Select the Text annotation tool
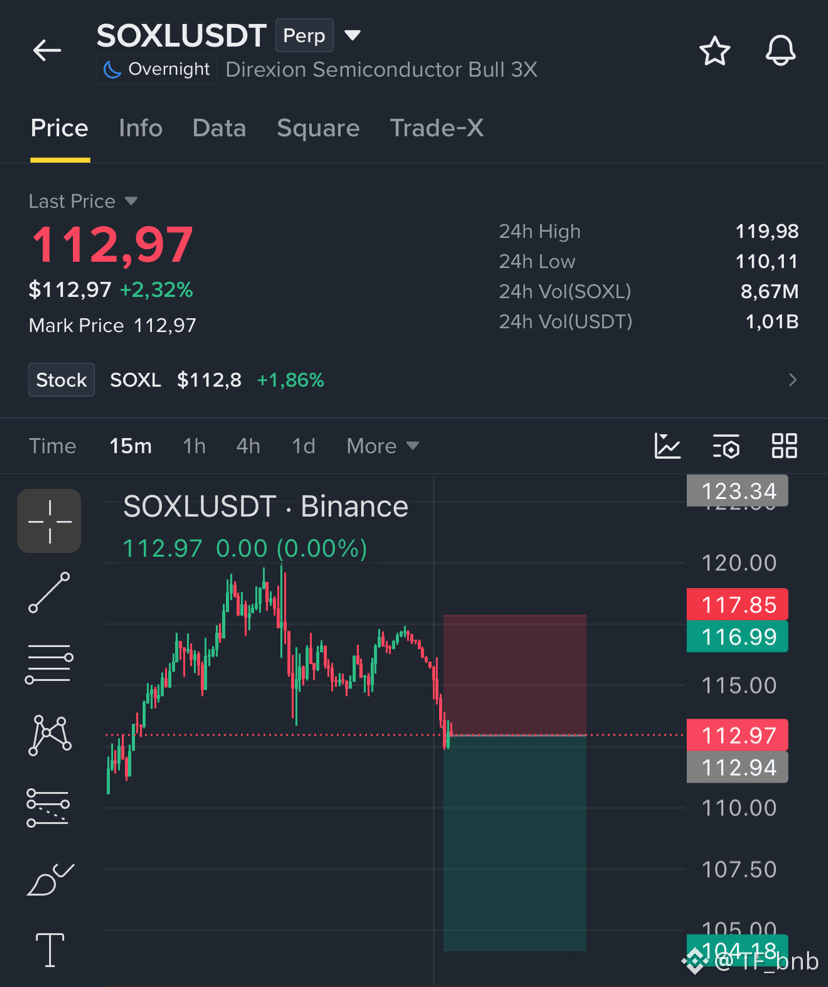The image size is (828, 987). click(x=50, y=950)
